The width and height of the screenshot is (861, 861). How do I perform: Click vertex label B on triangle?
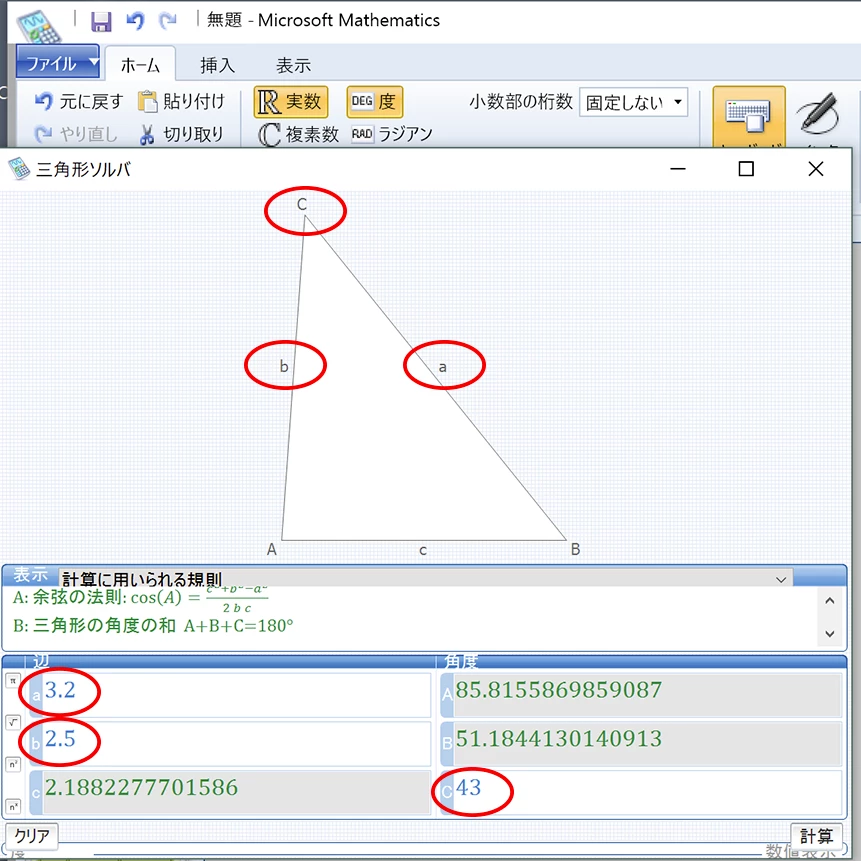click(575, 549)
